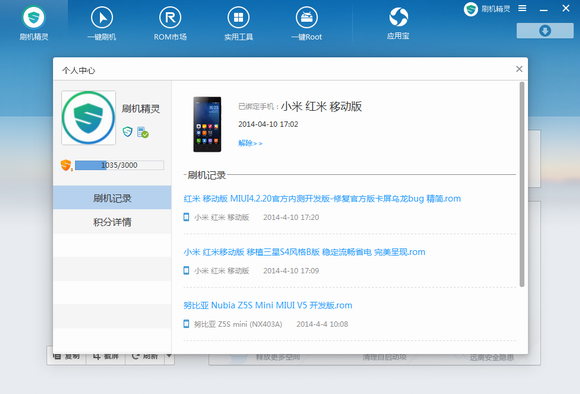Click the orange shield level icon
This screenshot has width=580, height=394.
pos(66,165)
